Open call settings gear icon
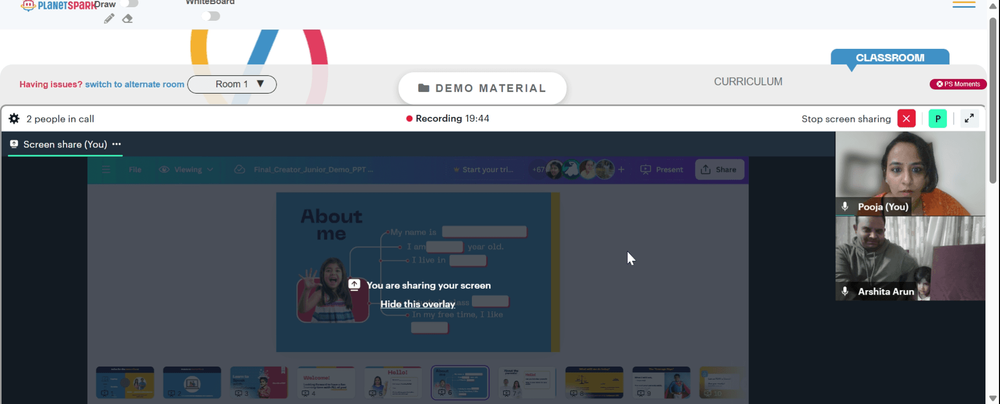Screen dimensions: 1000x404 click(x=14, y=119)
